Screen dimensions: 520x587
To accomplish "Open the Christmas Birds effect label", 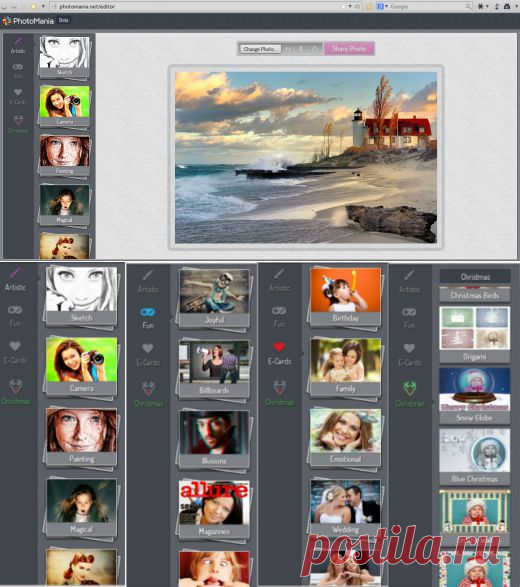I will click(474, 295).
